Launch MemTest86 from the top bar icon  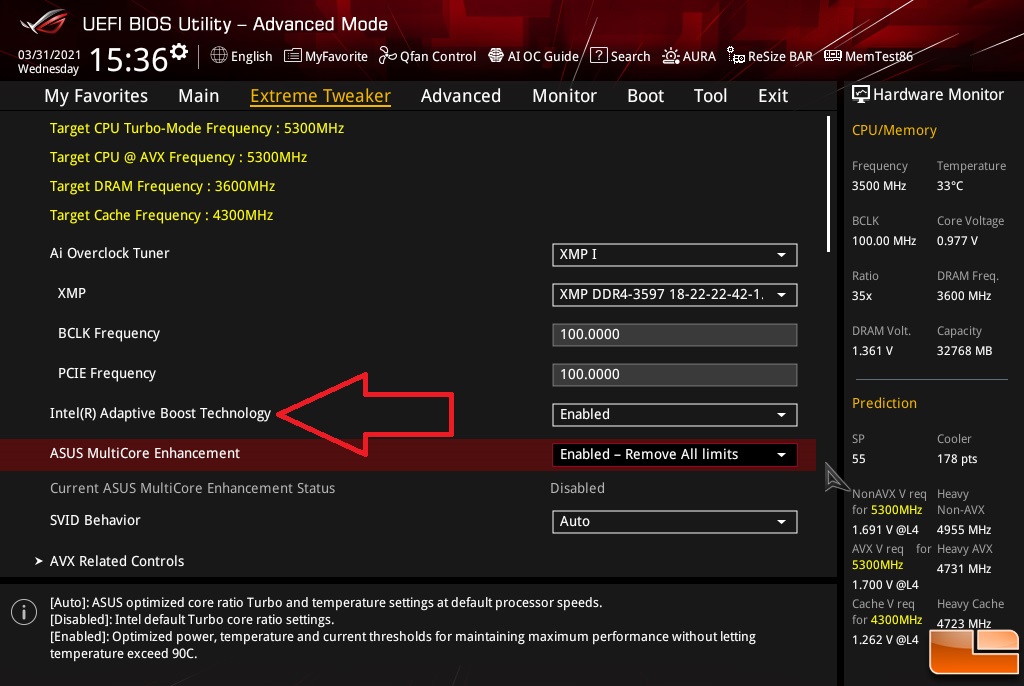(x=833, y=56)
